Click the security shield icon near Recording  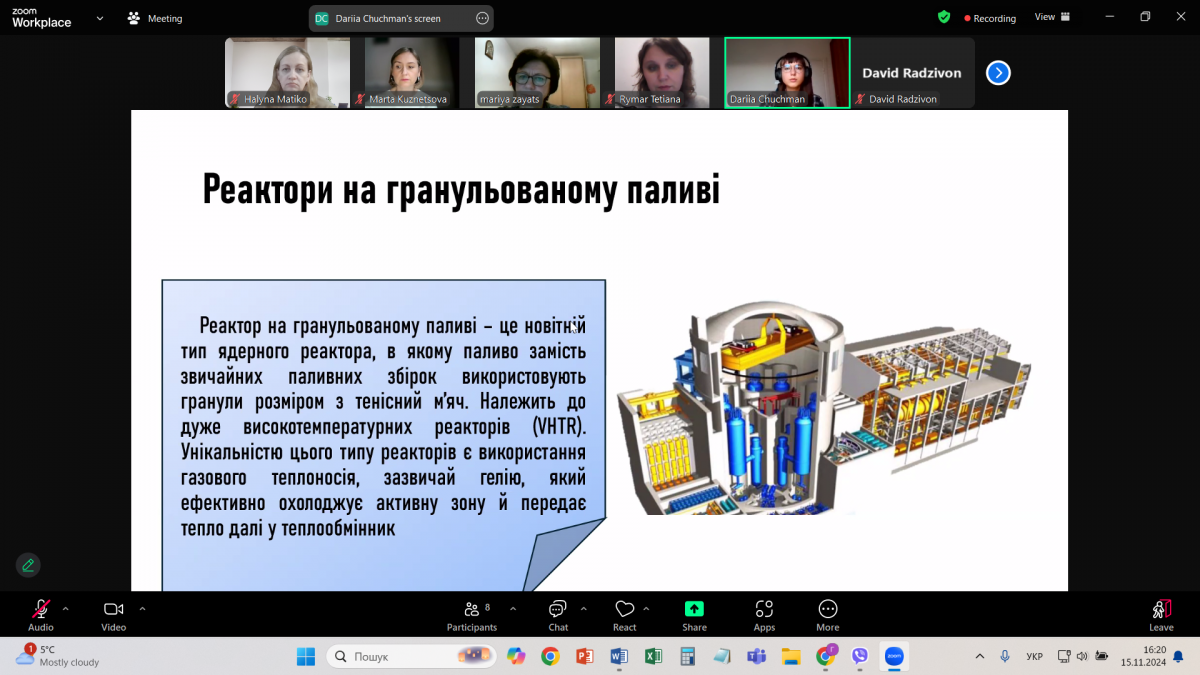[941, 17]
